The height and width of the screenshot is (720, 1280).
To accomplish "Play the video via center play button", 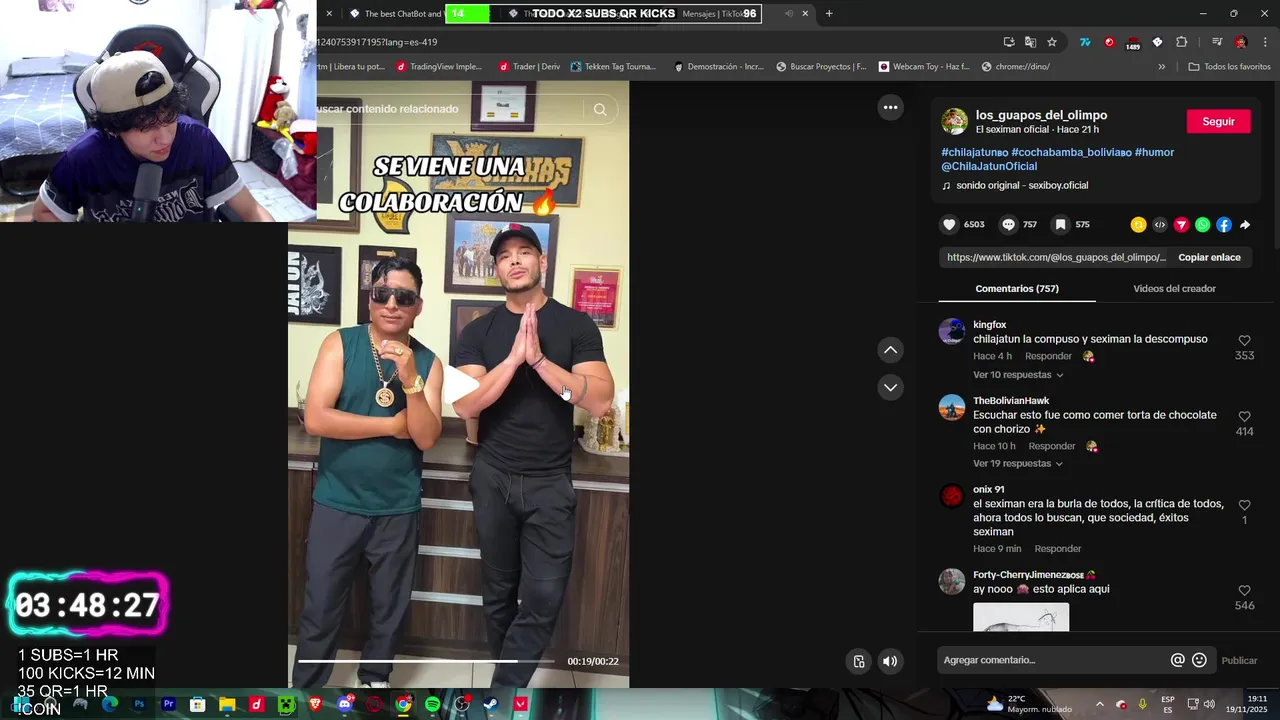I will click(459, 387).
